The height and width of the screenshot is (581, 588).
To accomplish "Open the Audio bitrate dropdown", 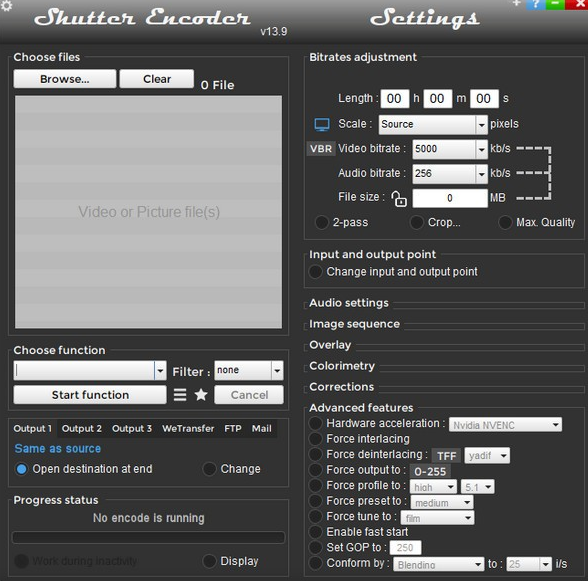I will point(450,174).
